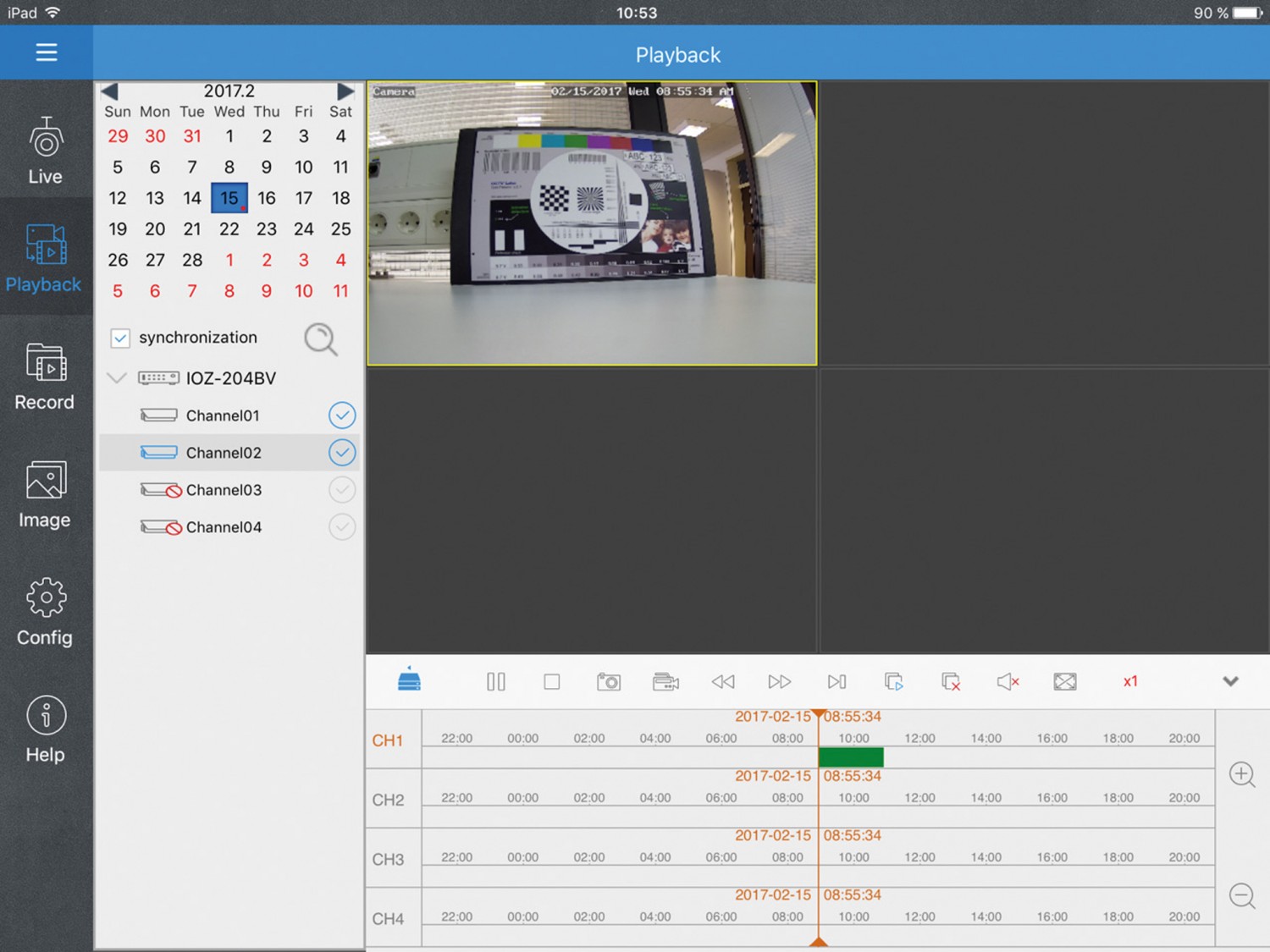Select Channel03 in device list
Screen dimensions: 1270x952
pyautogui.click(x=224, y=490)
